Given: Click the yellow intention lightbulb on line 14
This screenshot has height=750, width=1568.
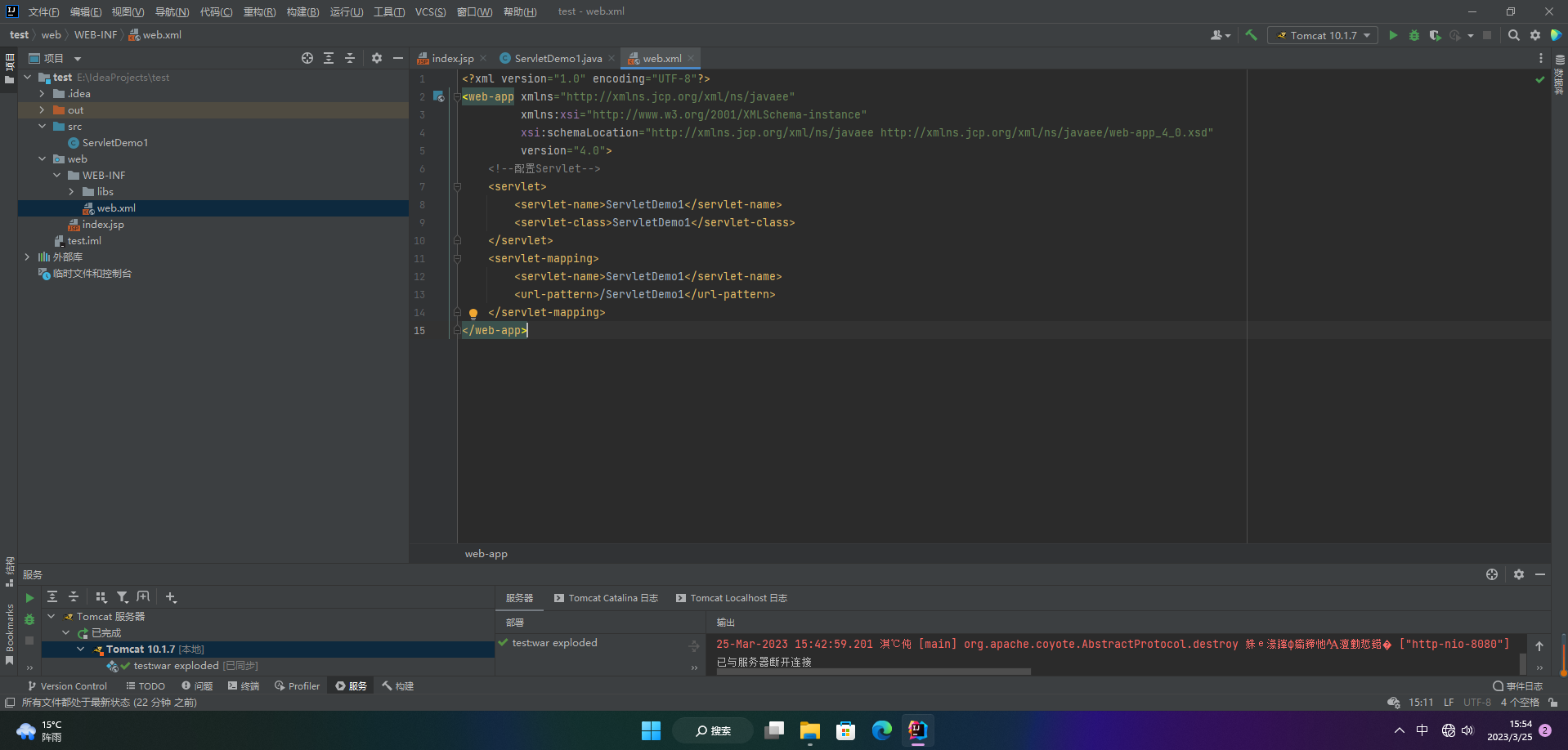Looking at the screenshot, I should 473,313.
